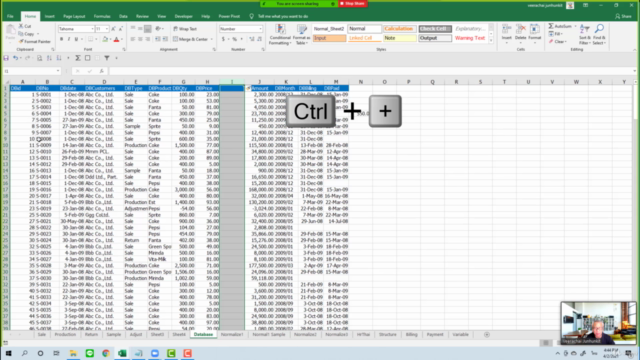This screenshot has width=640, height=360.
Task: Open the font color dropdown arrow
Action: coord(122,40)
